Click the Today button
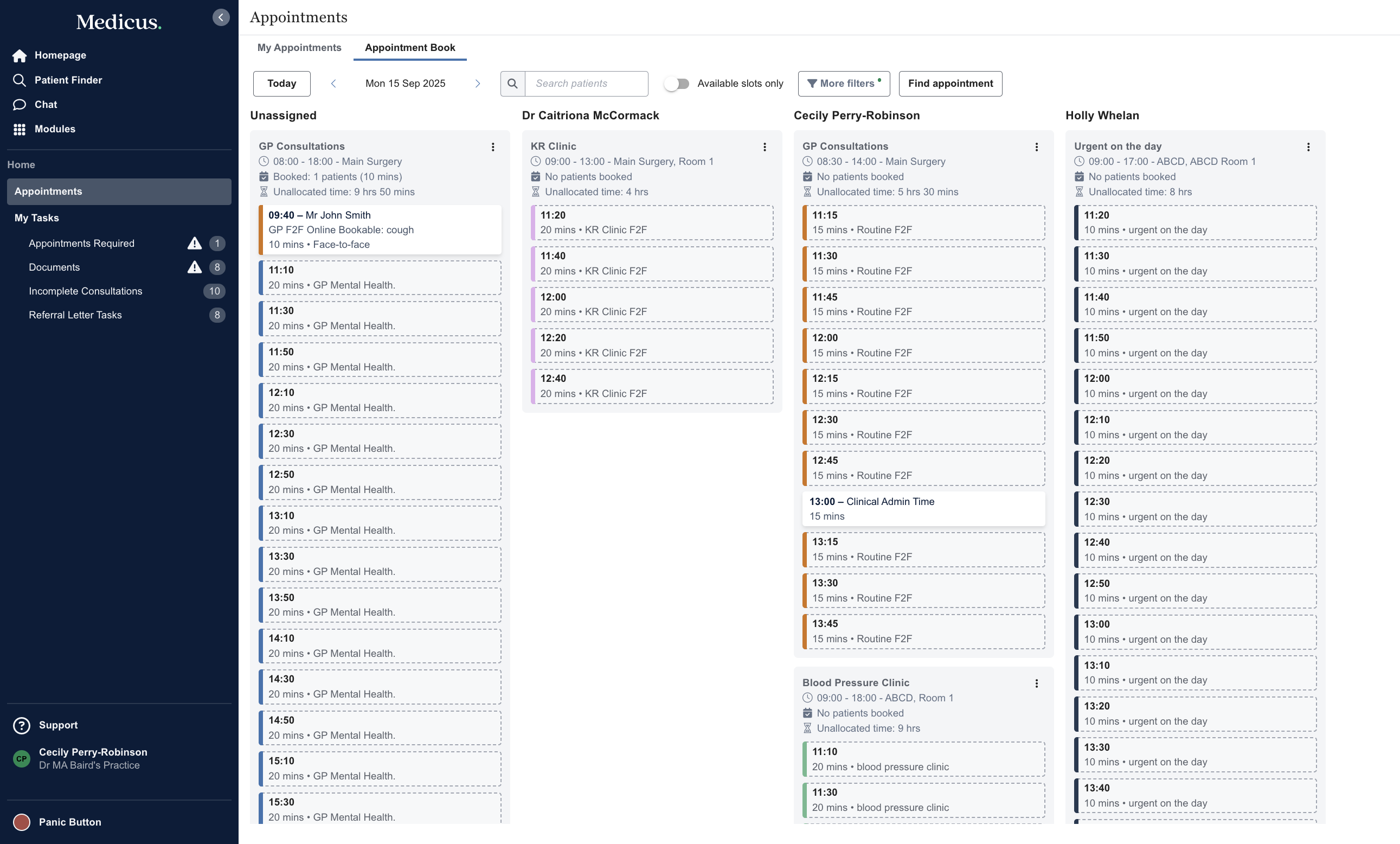 [x=282, y=84]
